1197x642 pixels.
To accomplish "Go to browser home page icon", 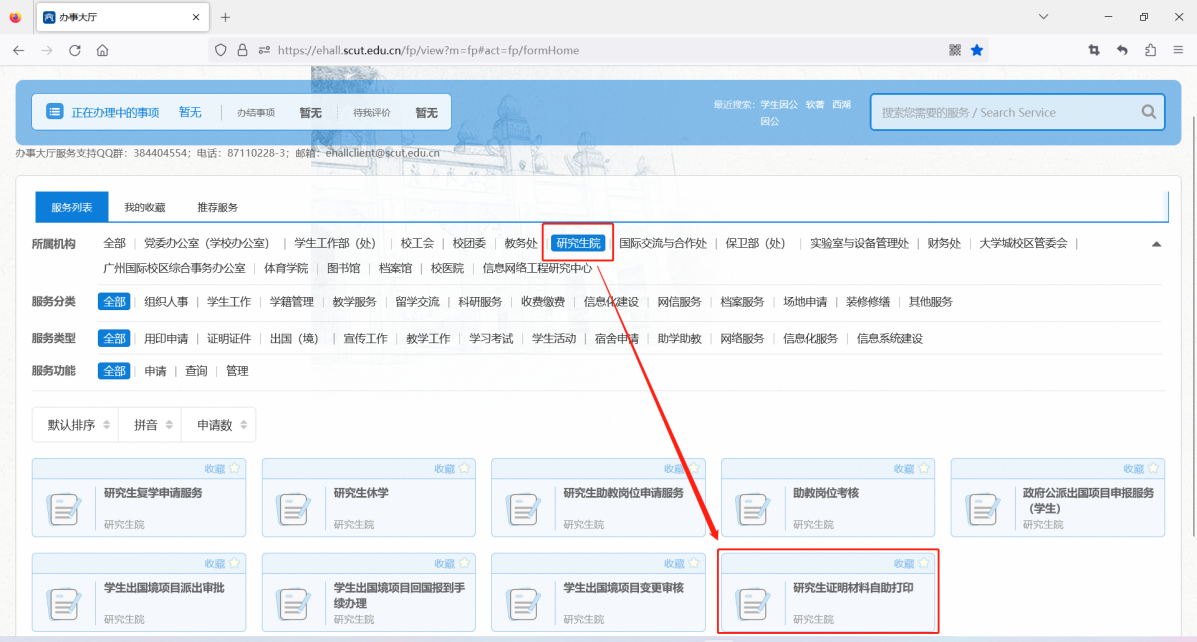I will [102, 50].
